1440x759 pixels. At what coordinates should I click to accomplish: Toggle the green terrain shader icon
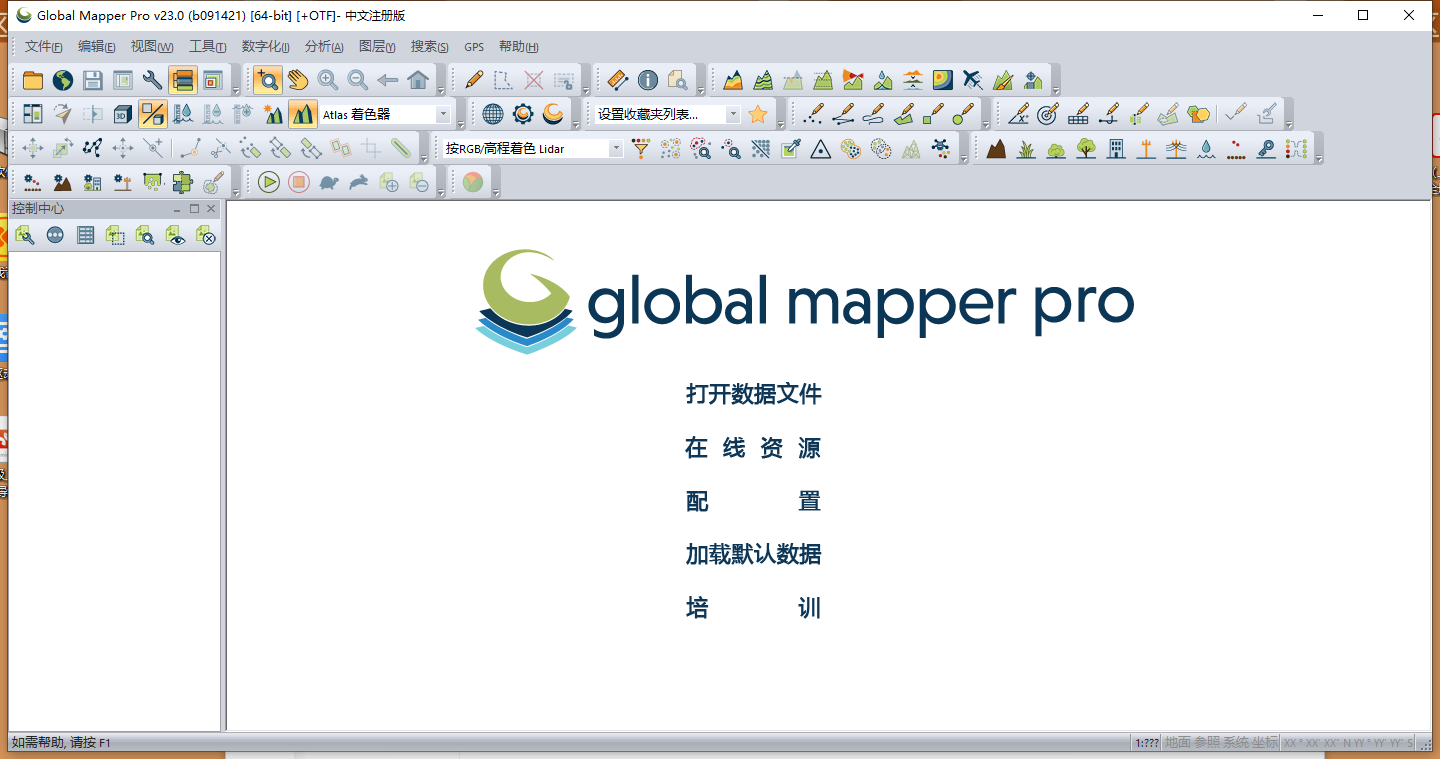point(303,114)
